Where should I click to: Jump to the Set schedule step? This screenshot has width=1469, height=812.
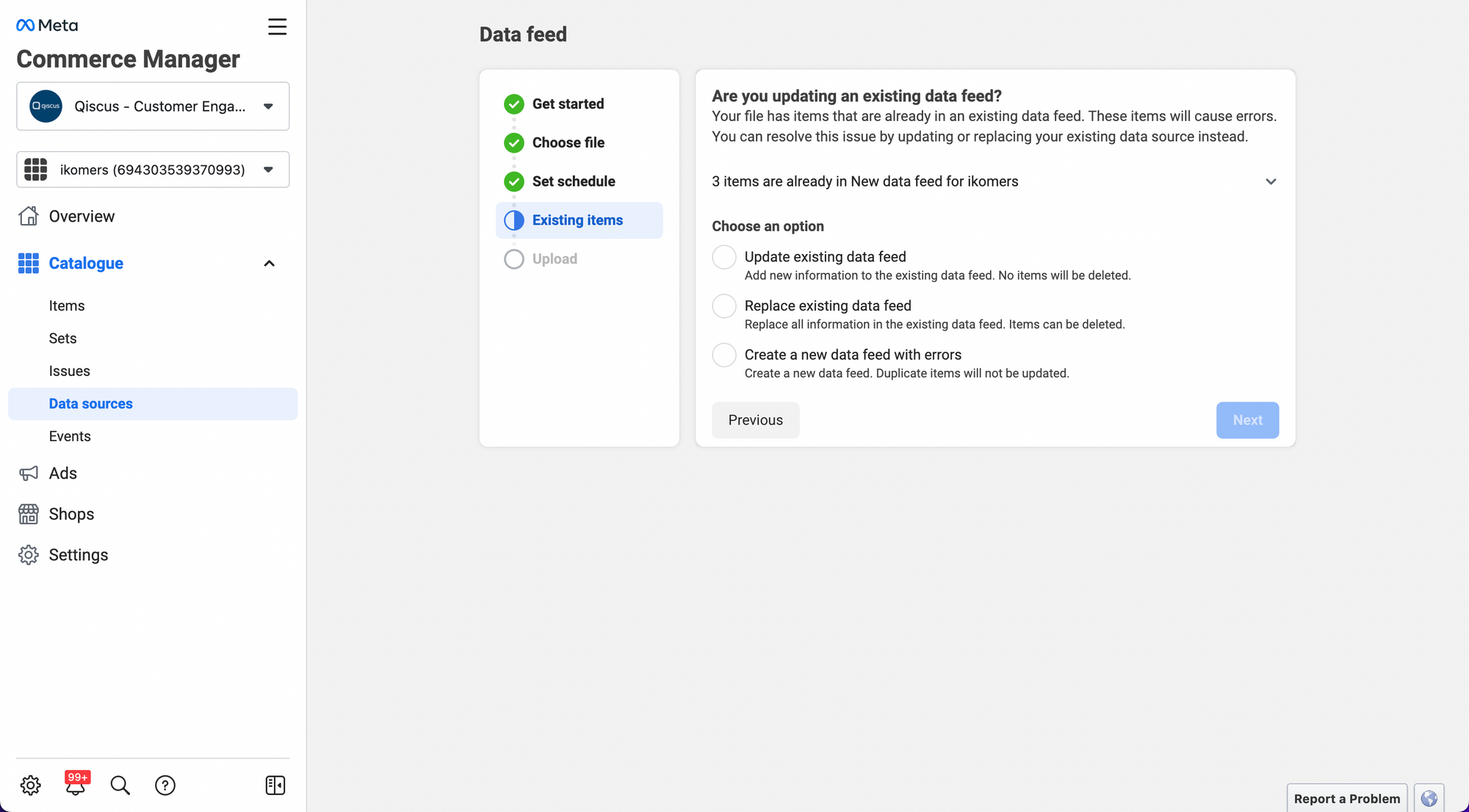click(x=573, y=181)
